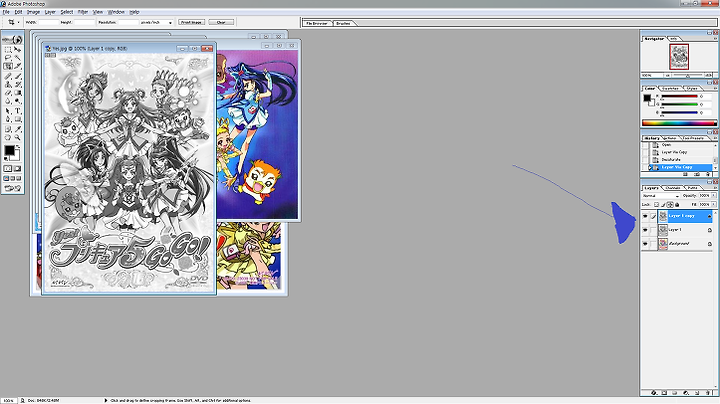Open resolution units pixels/inch dropdown
The image size is (720, 404).
point(156,22)
